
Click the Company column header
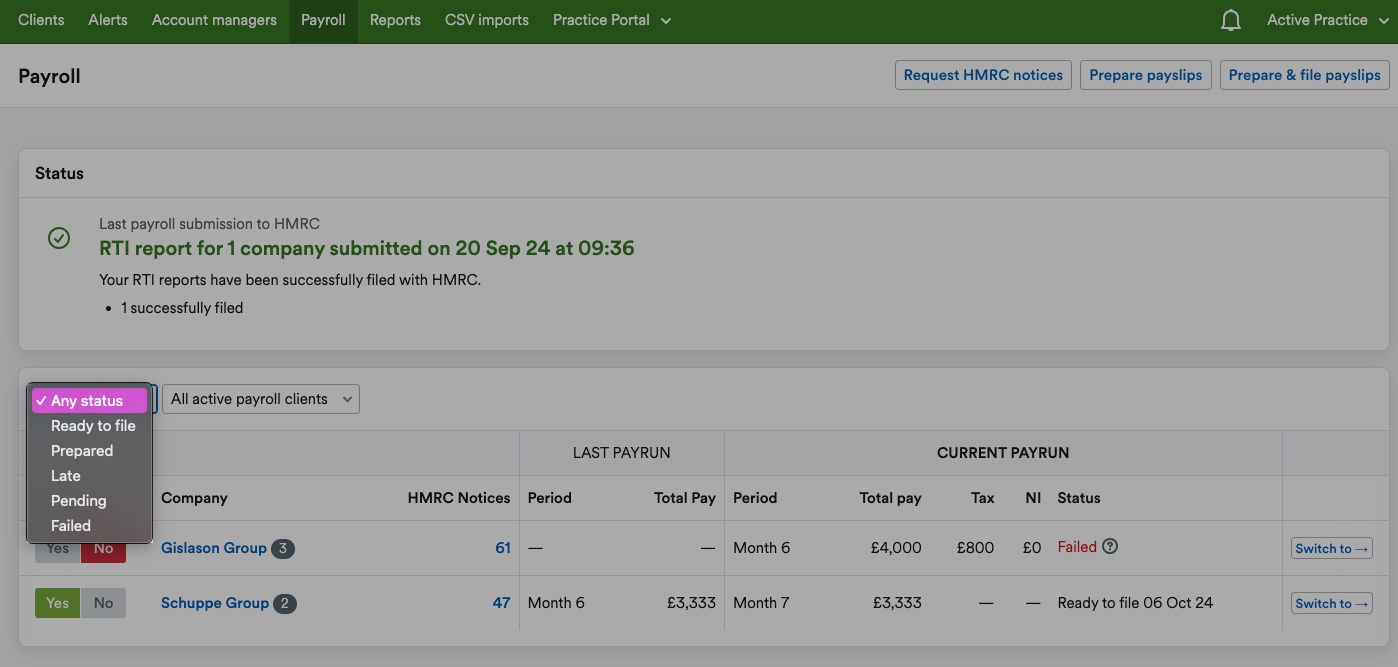(x=194, y=498)
